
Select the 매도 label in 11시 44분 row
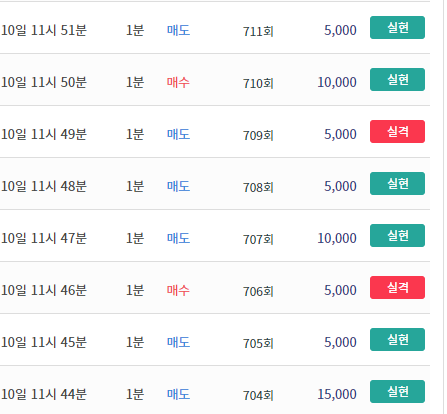(178, 394)
